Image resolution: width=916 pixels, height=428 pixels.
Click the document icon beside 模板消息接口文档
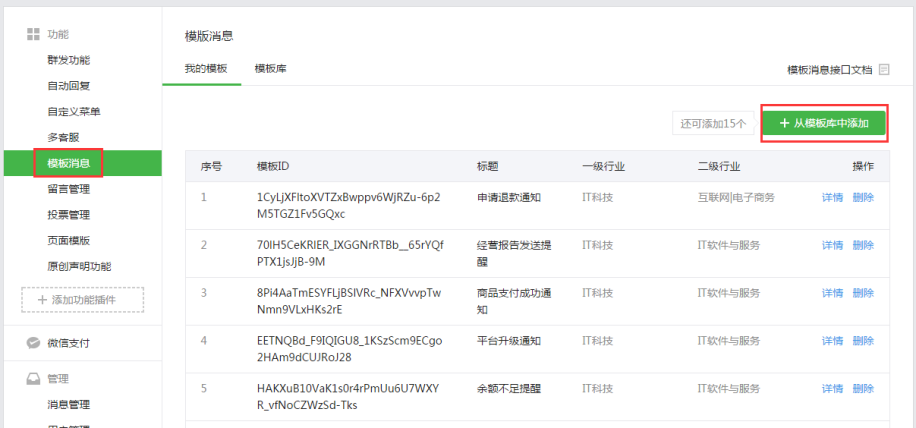[884, 70]
